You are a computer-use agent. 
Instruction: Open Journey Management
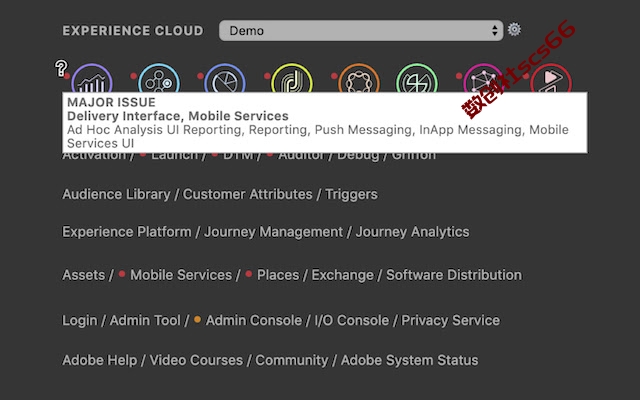pyautogui.click(x=273, y=232)
